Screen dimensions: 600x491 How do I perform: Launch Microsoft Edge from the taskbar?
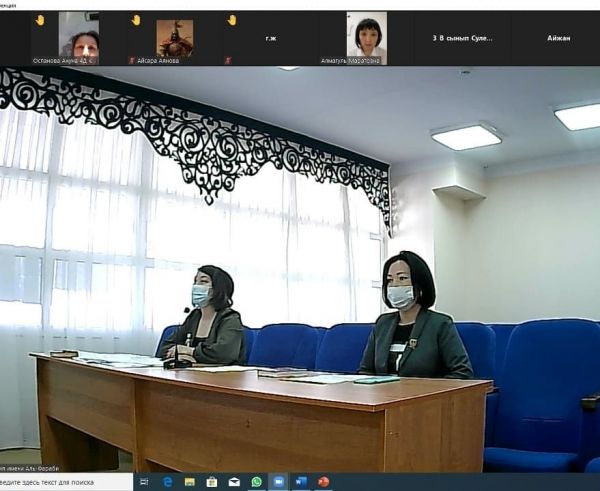pos(168,481)
